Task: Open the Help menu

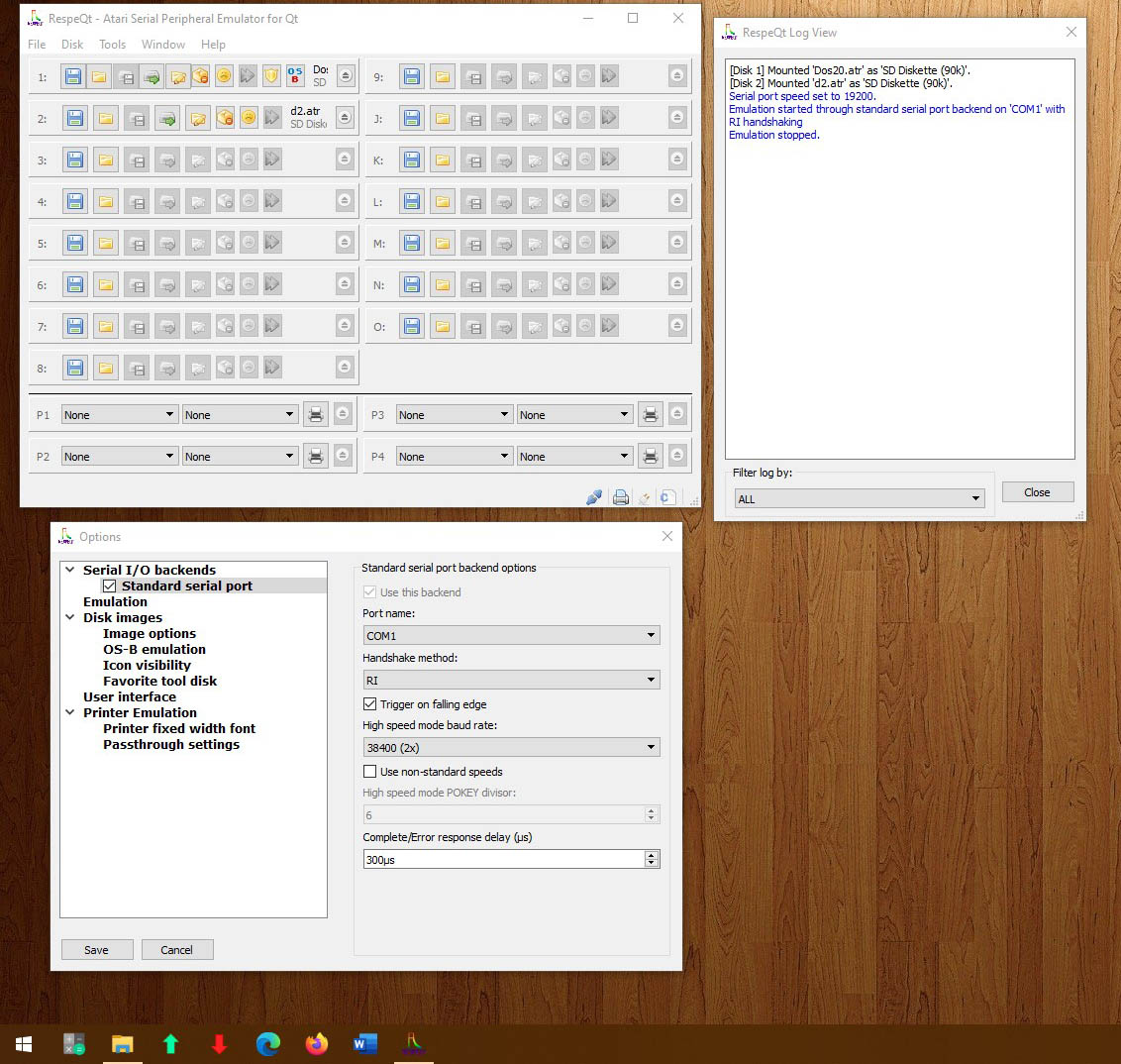Action: [213, 45]
